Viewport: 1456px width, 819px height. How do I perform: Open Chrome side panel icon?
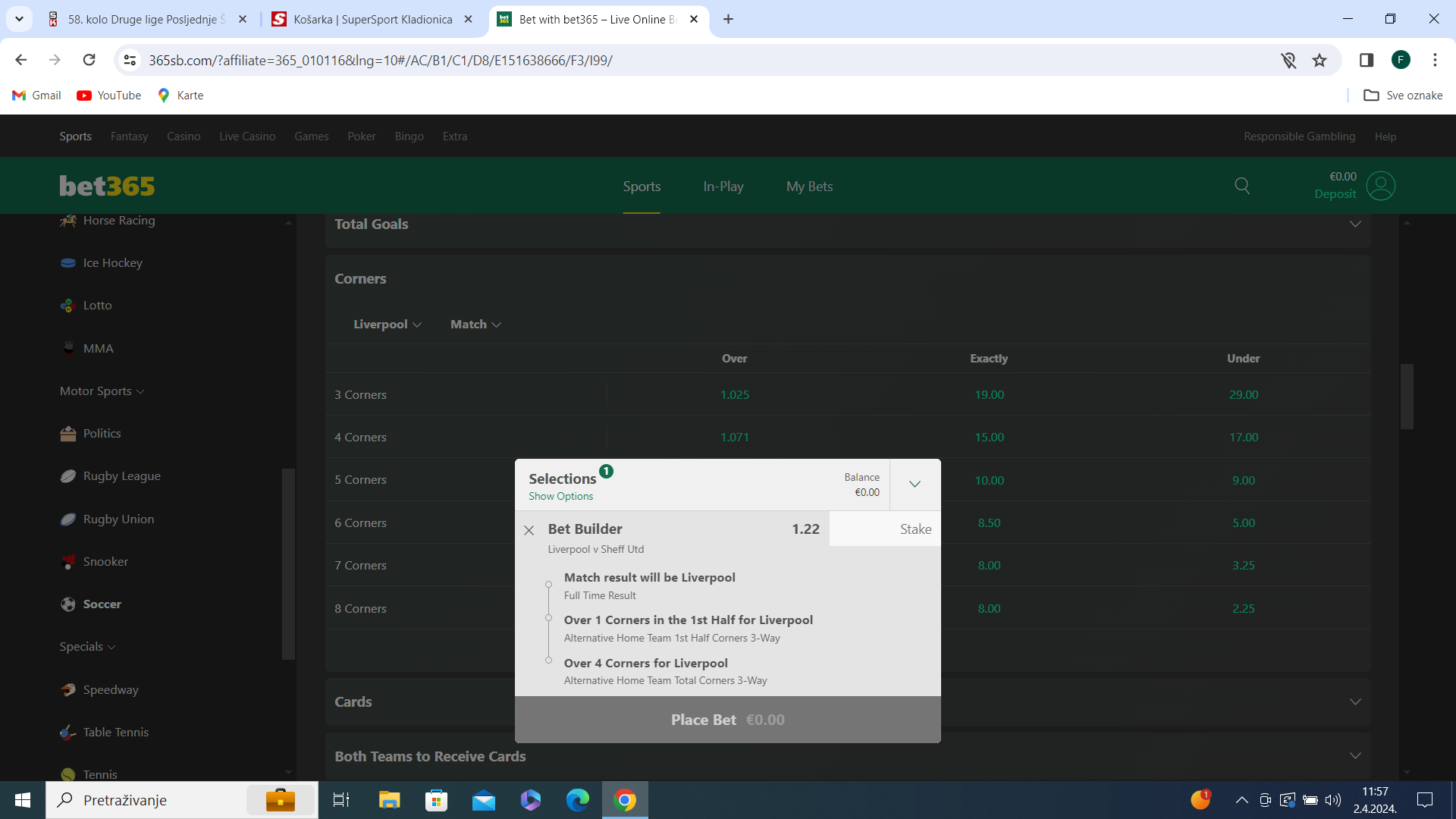1367,61
